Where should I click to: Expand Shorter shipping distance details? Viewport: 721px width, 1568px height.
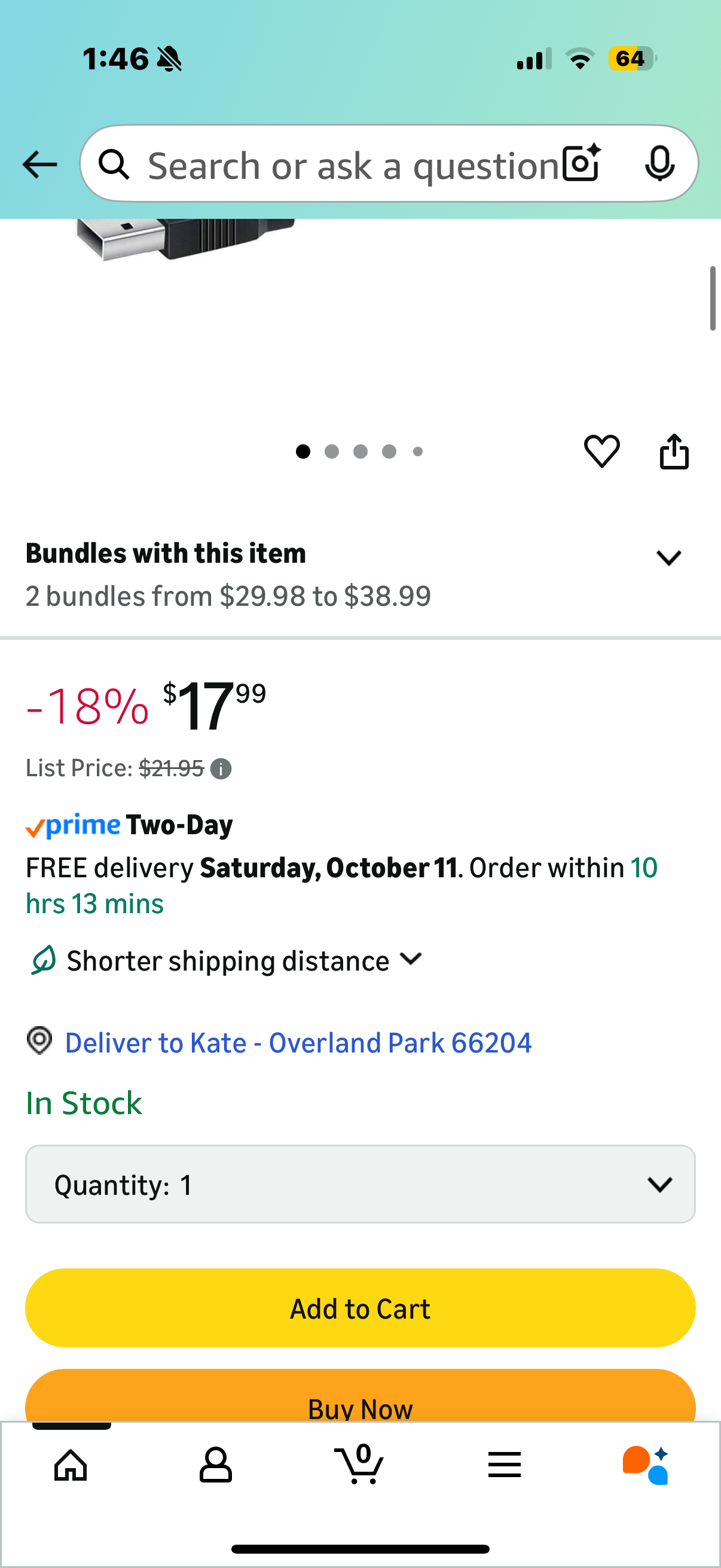tap(411, 959)
